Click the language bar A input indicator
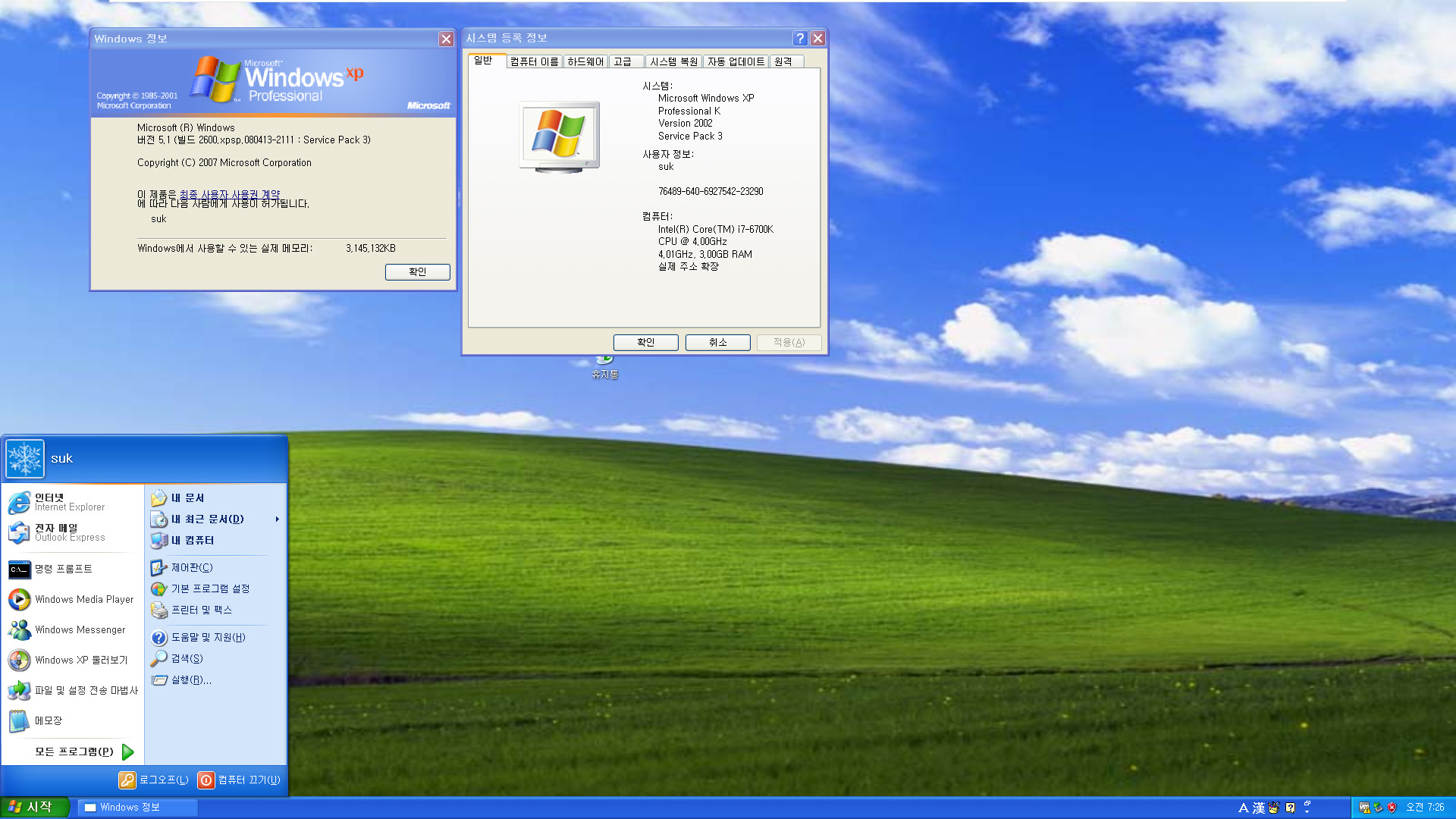Image resolution: width=1456 pixels, height=819 pixels. tap(1243, 808)
